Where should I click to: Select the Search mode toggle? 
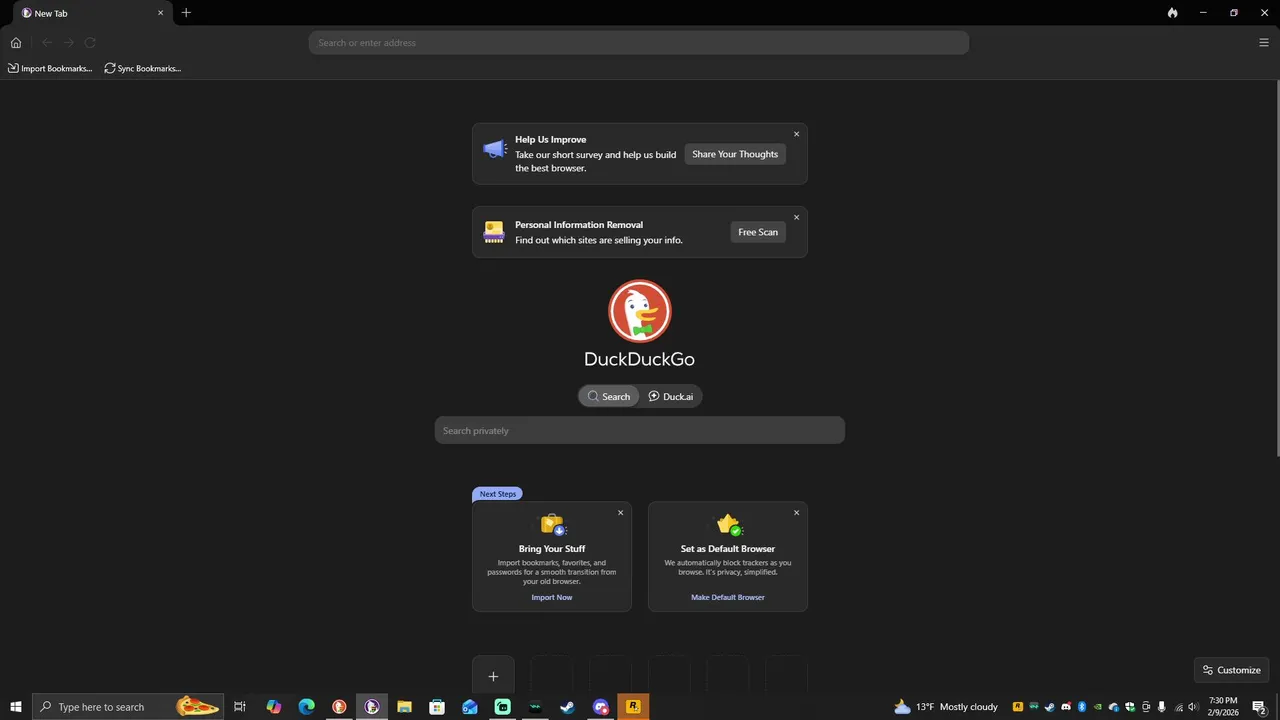pos(609,396)
